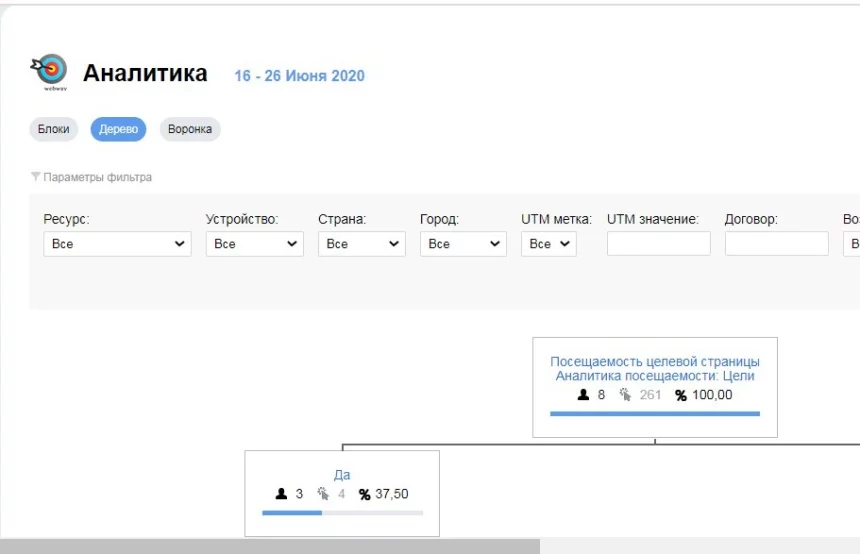
Task: Click the percent icon in root node
Action: [680, 395]
